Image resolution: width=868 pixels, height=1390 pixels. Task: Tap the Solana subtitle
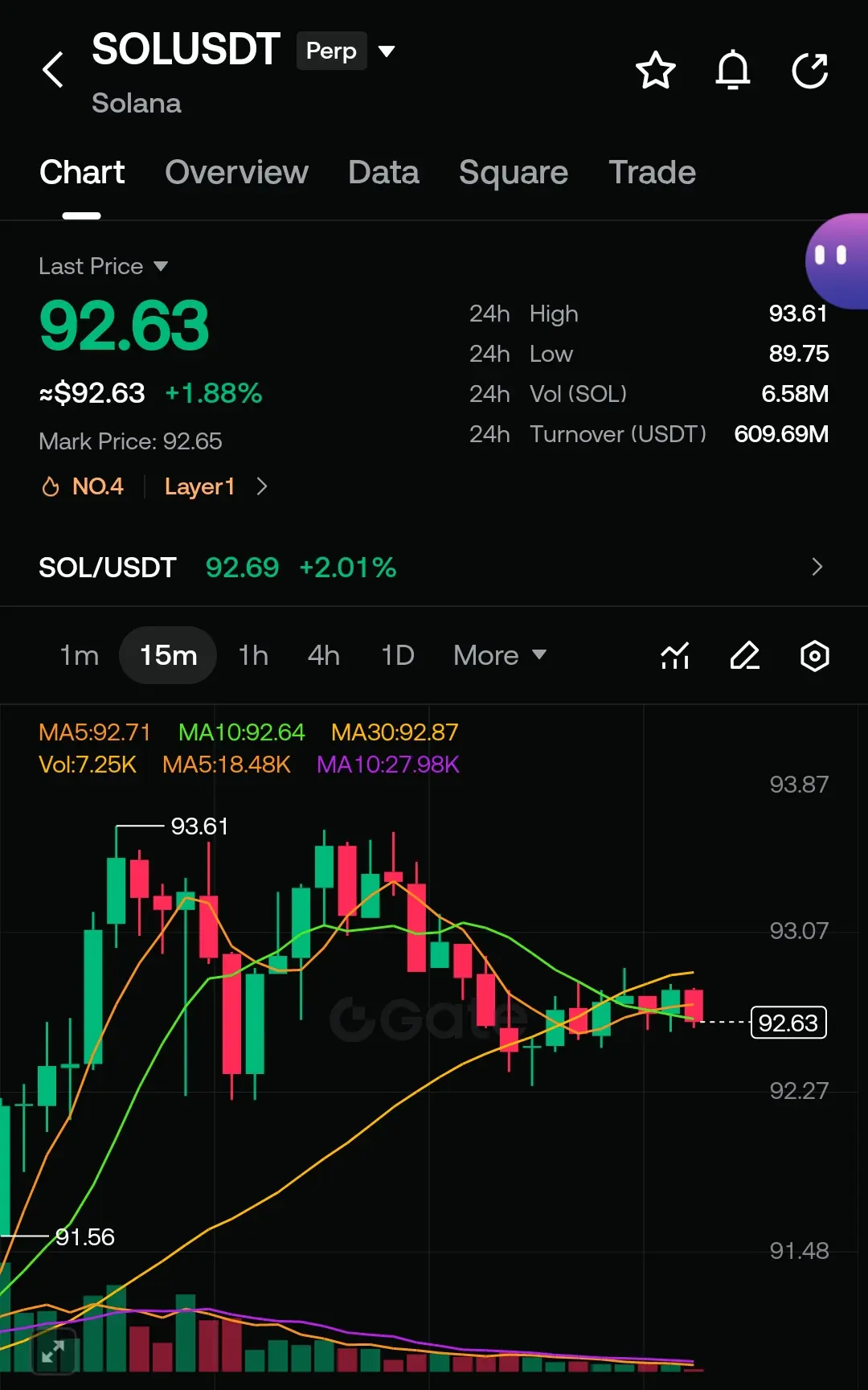[x=137, y=103]
